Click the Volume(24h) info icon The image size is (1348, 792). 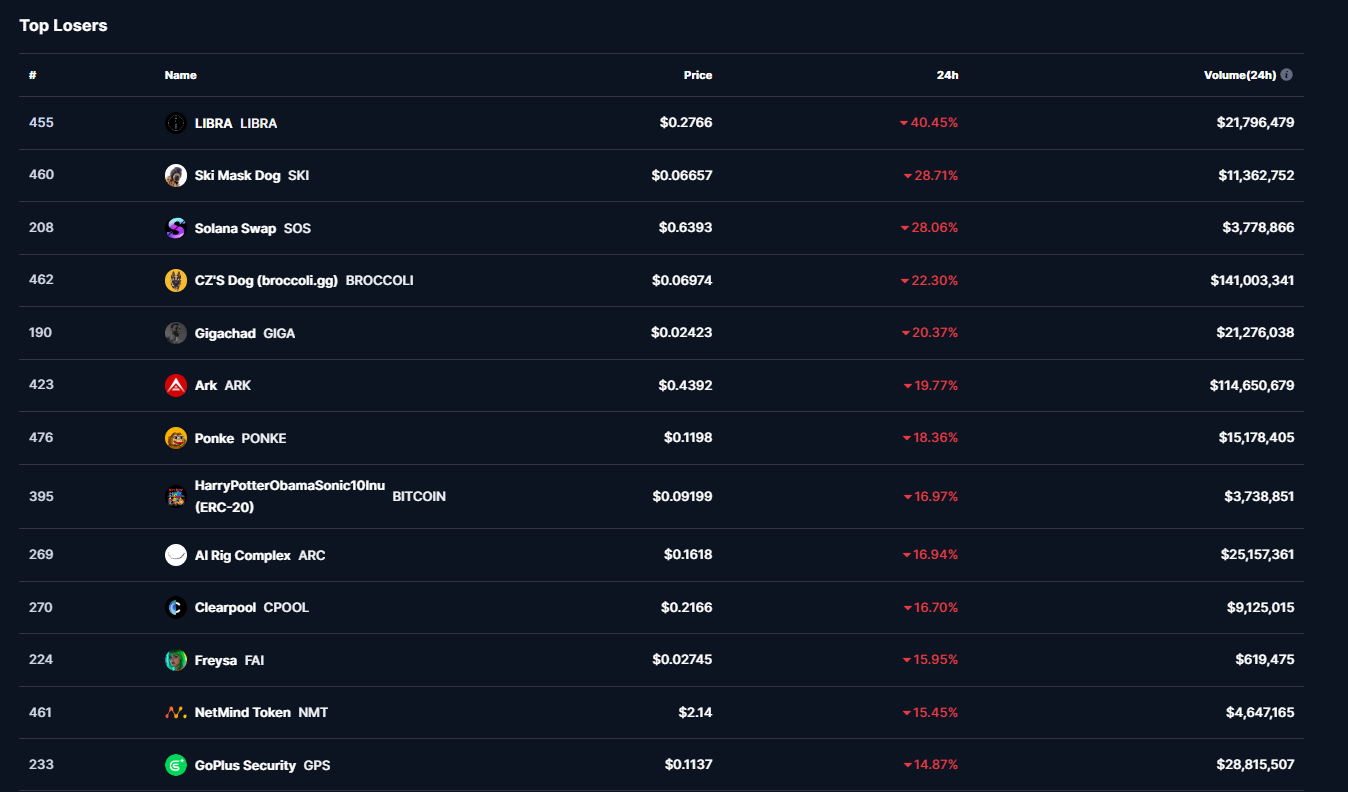[1286, 75]
